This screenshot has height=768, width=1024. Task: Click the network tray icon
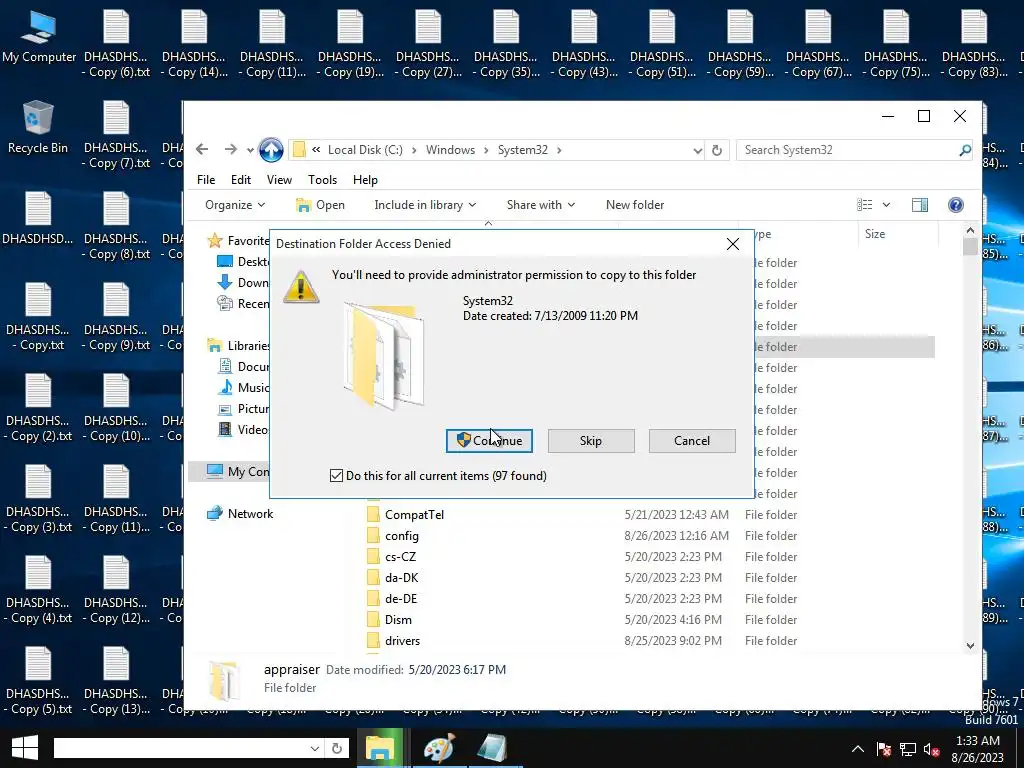(x=908, y=749)
